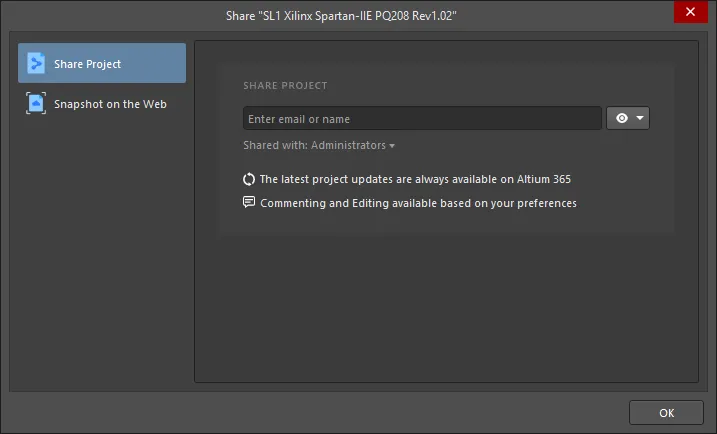Screen dimensions: 717x434
Task: Click the small arrow after Administrators
Action: (x=392, y=146)
